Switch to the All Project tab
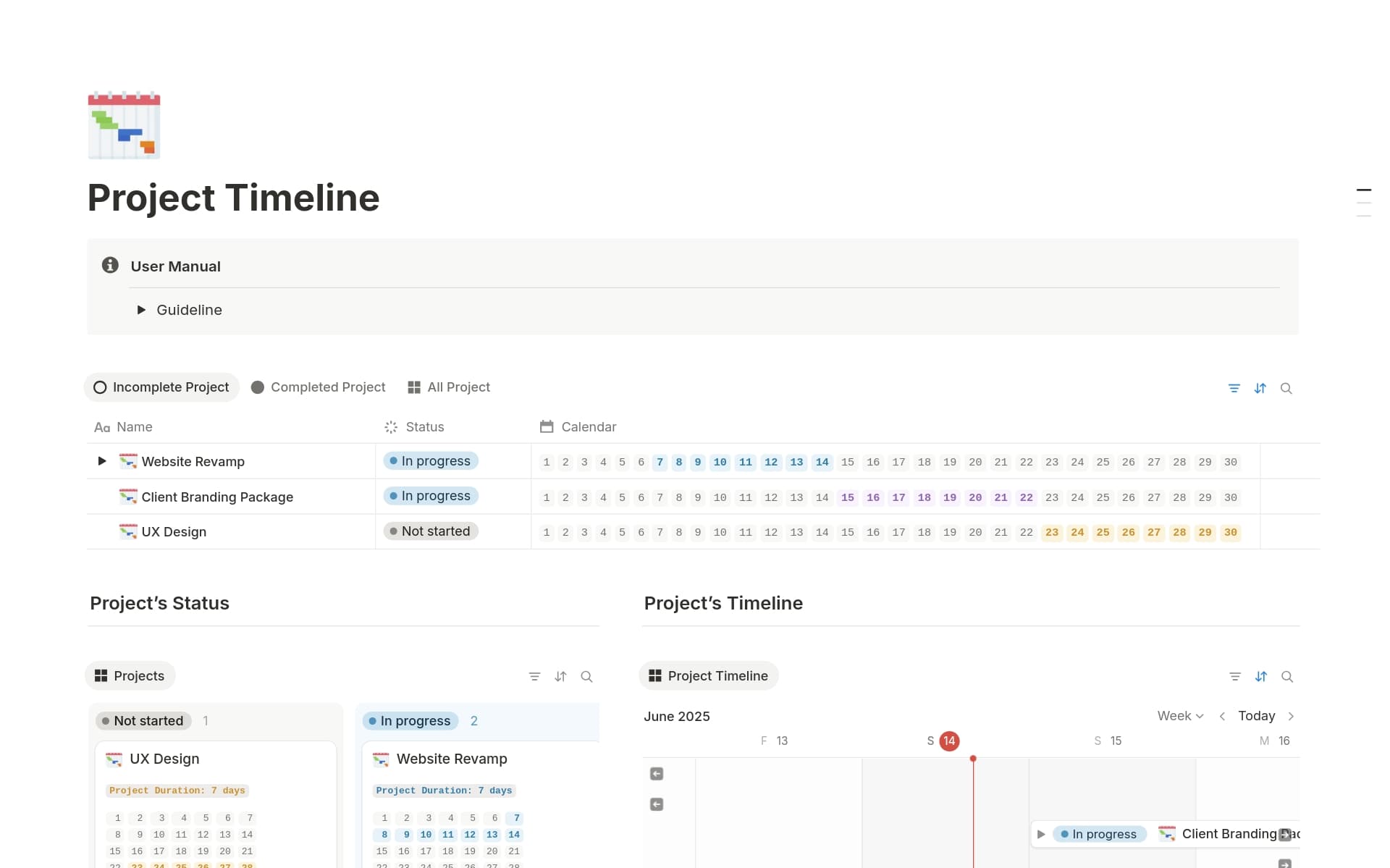 point(448,387)
